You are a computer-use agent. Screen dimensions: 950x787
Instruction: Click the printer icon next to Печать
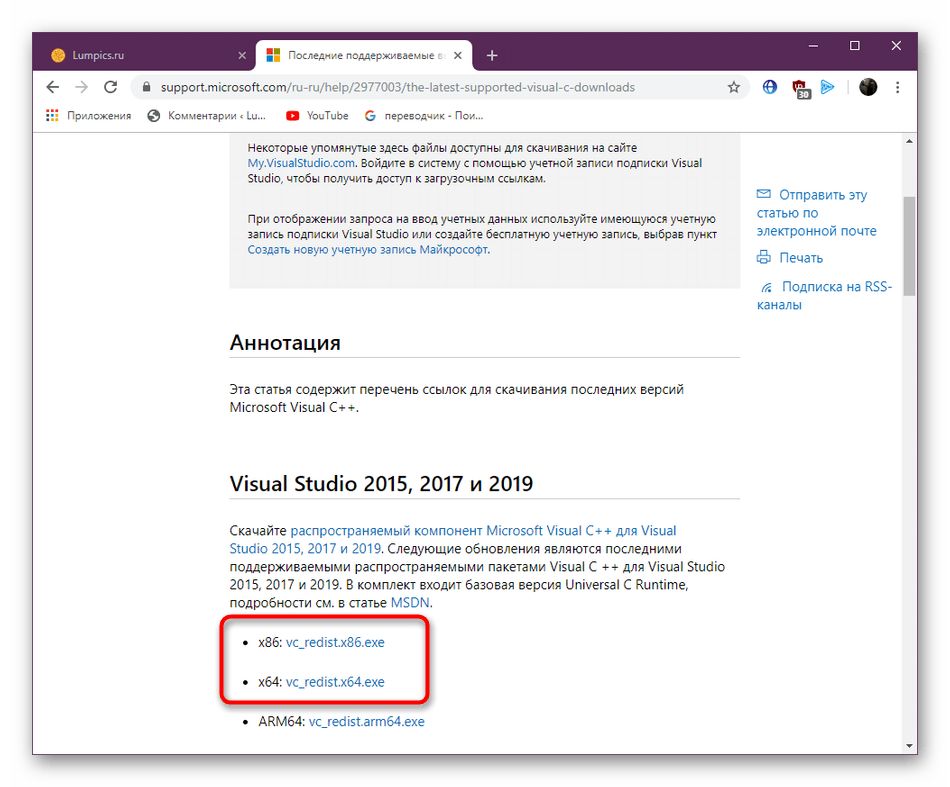763,257
